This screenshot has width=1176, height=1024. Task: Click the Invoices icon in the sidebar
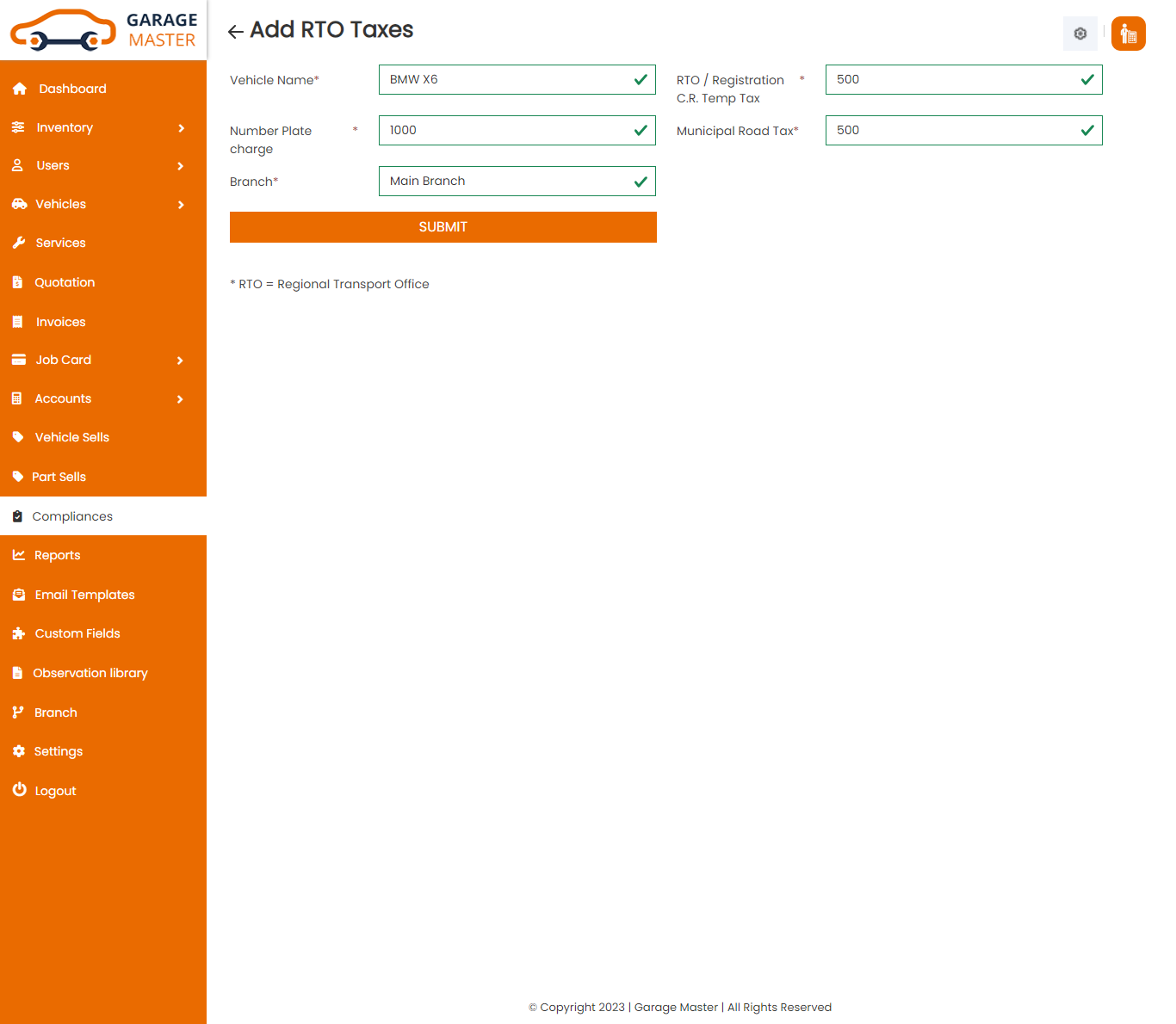click(x=19, y=321)
